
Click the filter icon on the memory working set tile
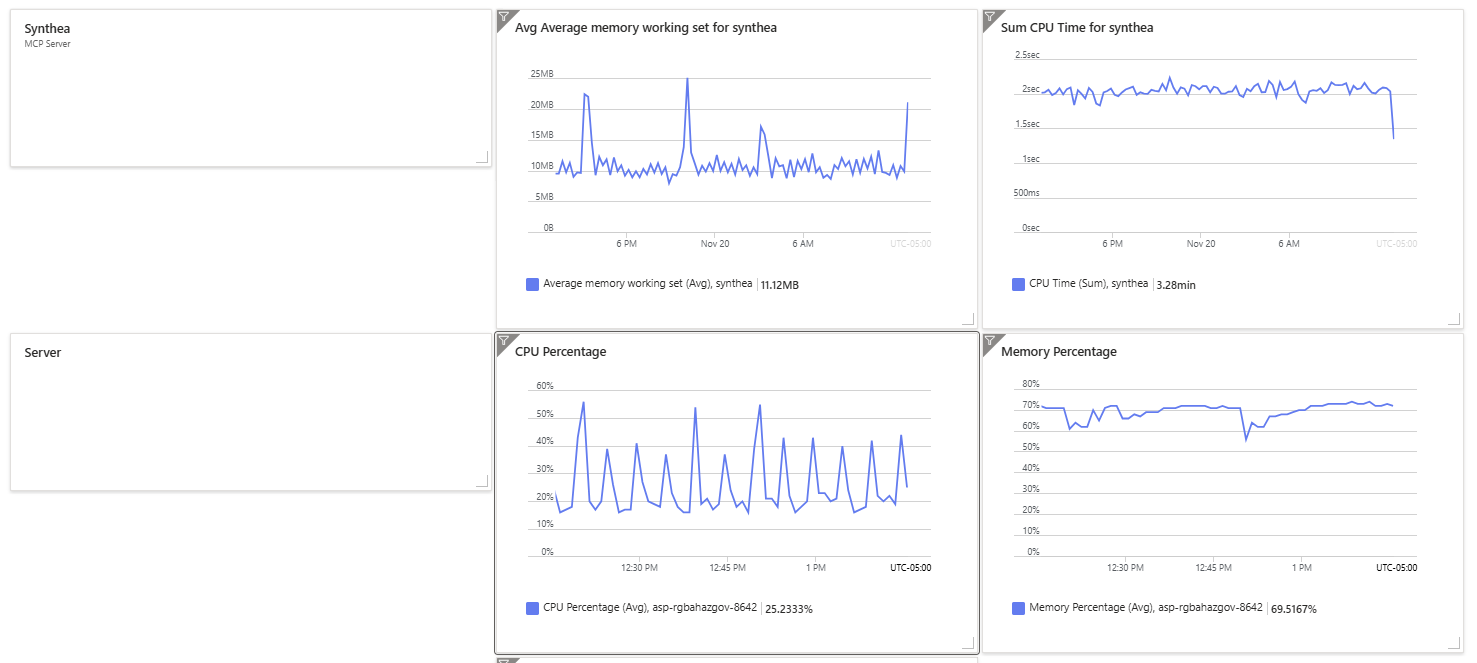point(503,16)
